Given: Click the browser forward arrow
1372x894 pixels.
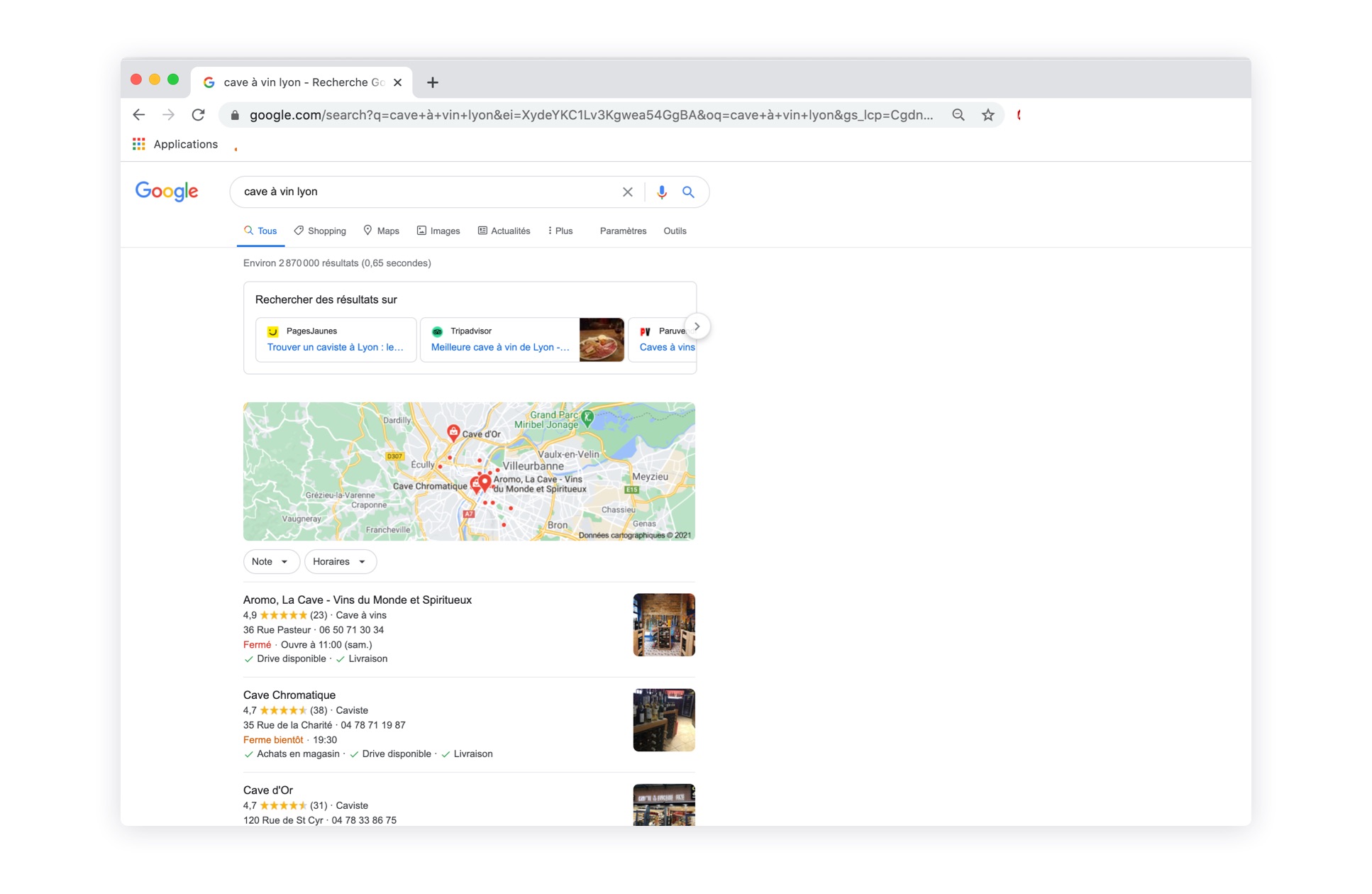Looking at the screenshot, I should click(x=168, y=115).
